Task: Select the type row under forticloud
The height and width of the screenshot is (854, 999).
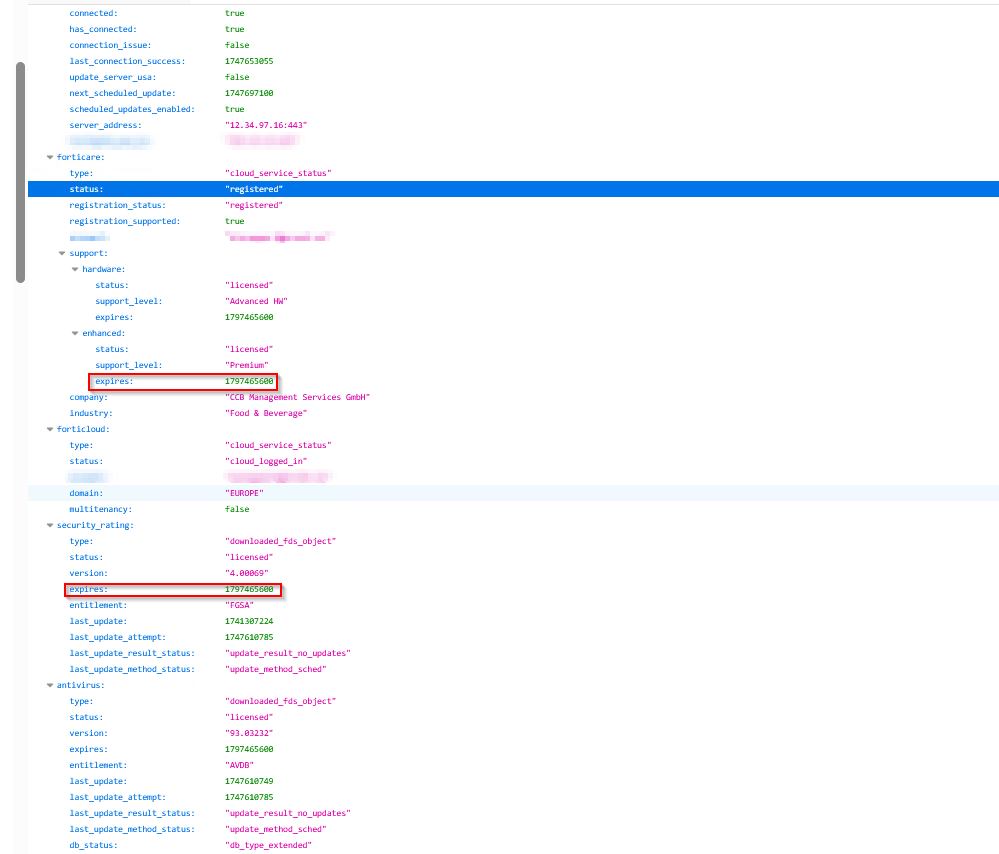Action: pyautogui.click(x=513, y=445)
